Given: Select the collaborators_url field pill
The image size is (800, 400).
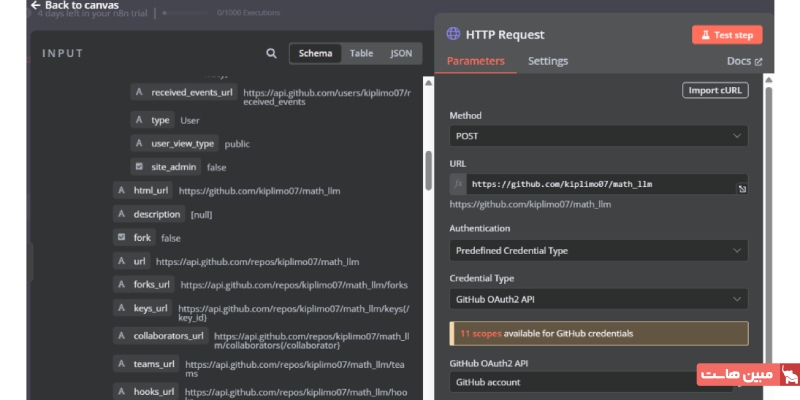Looking at the screenshot, I should tap(161, 336).
